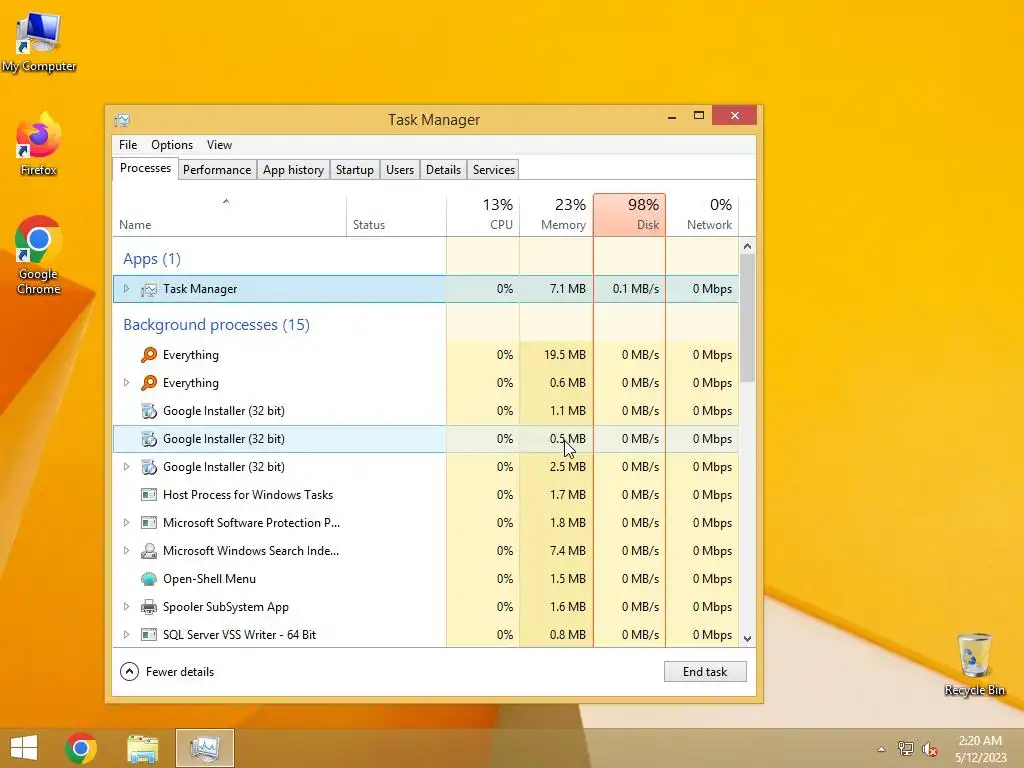Click the Task Manager title bar icon
Image resolution: width=1024 pixels, height=768 pixels.
[x=122, y=120]
